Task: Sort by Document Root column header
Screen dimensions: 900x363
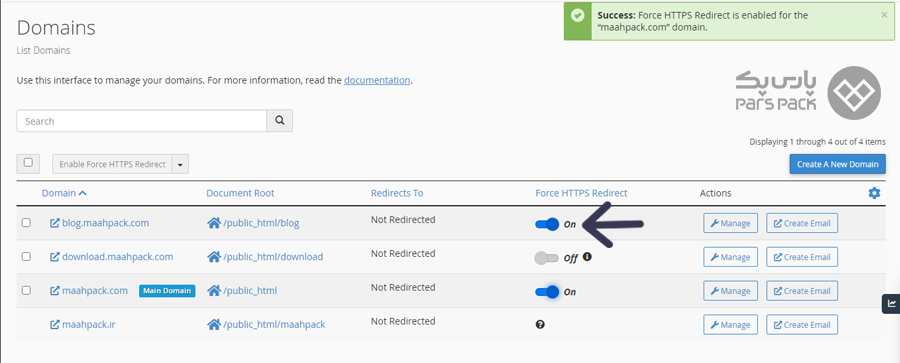Action: (x=240, y=193)
